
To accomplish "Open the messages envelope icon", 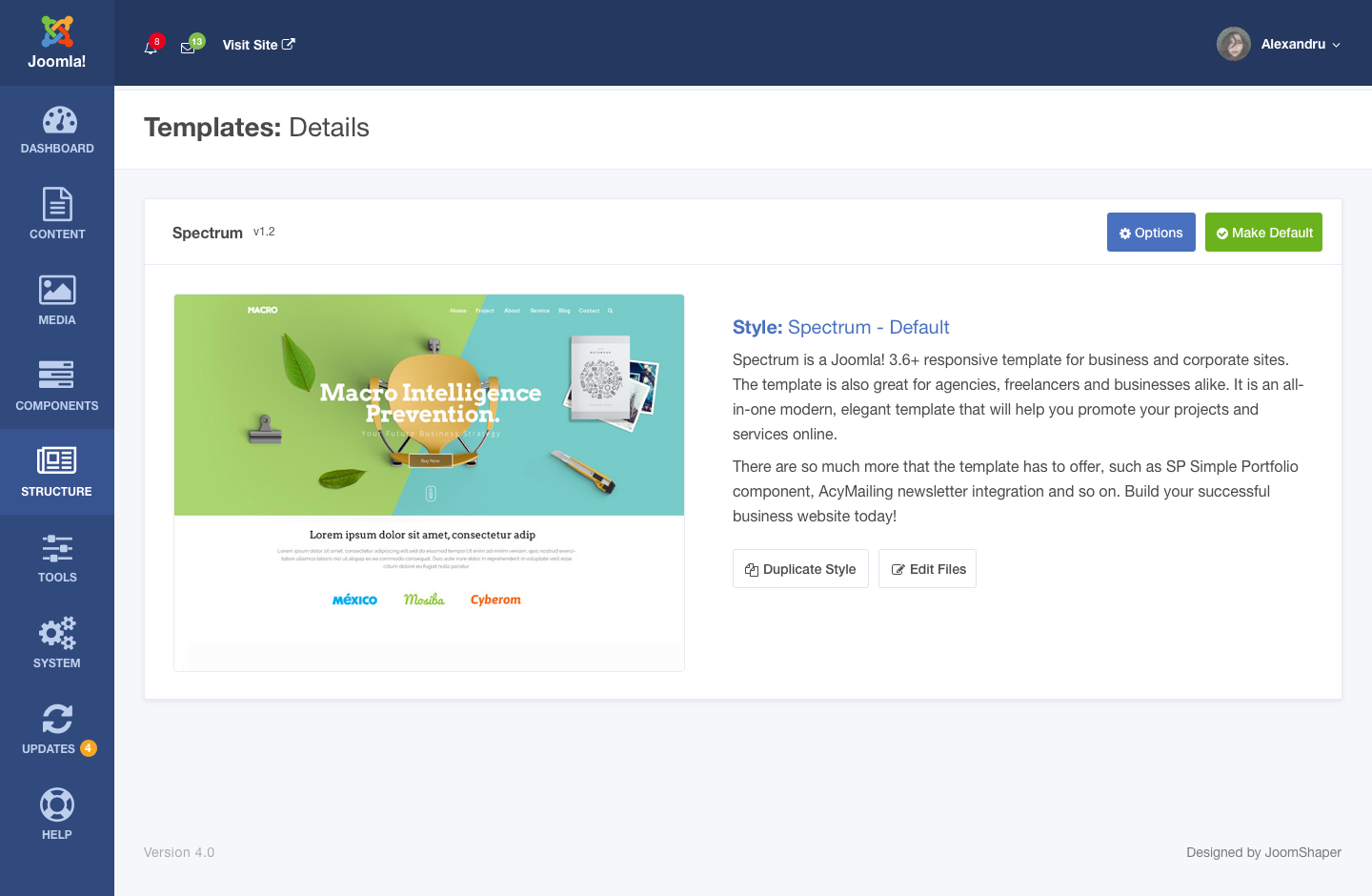I will 188,47.
